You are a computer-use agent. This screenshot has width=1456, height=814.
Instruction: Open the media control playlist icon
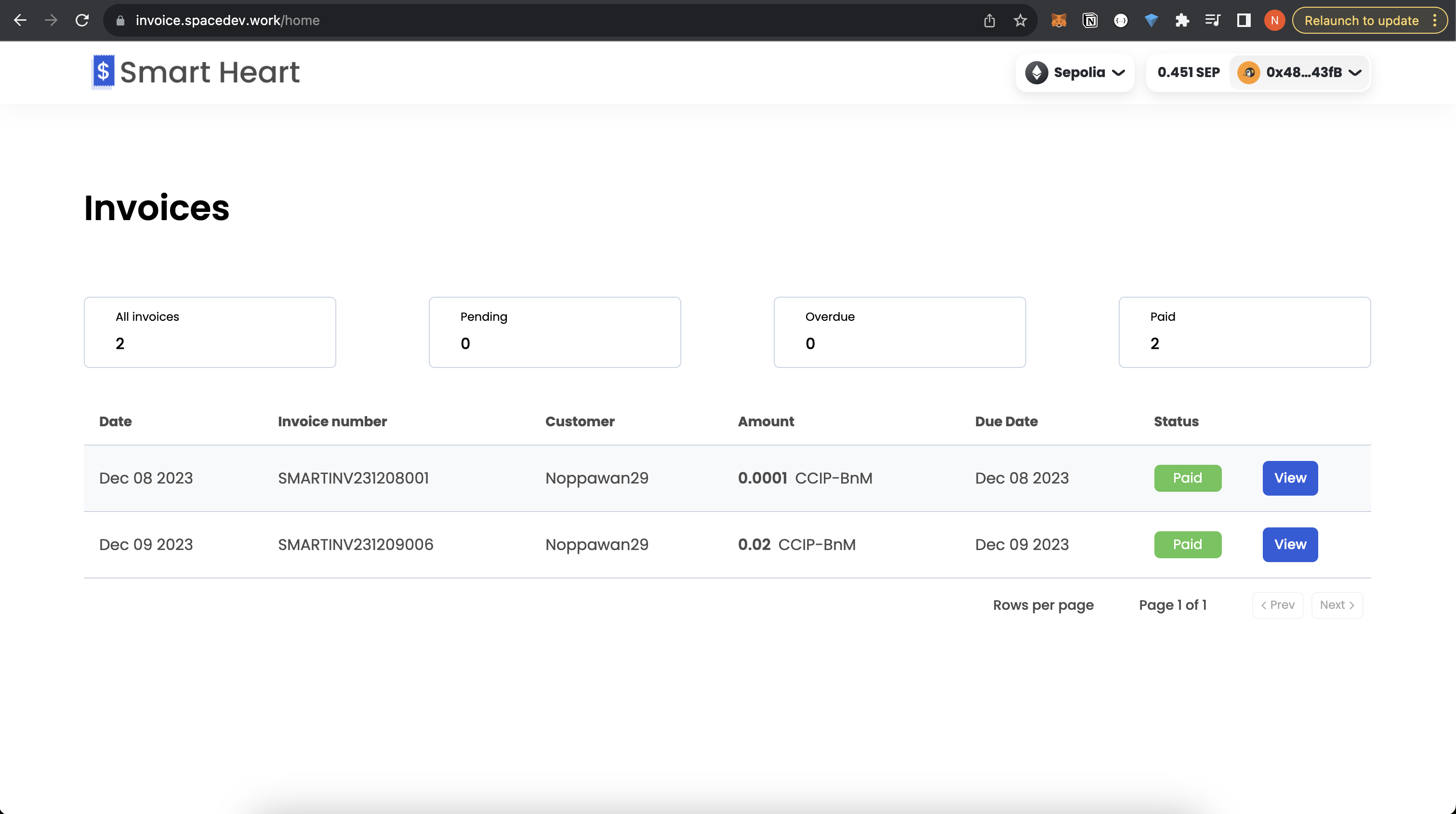pyautogui.click(x=1212, y=21)
